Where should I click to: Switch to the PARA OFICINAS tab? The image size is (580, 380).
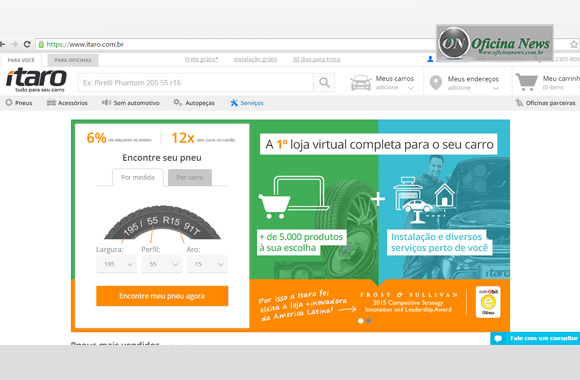click(x=73, y=60)
